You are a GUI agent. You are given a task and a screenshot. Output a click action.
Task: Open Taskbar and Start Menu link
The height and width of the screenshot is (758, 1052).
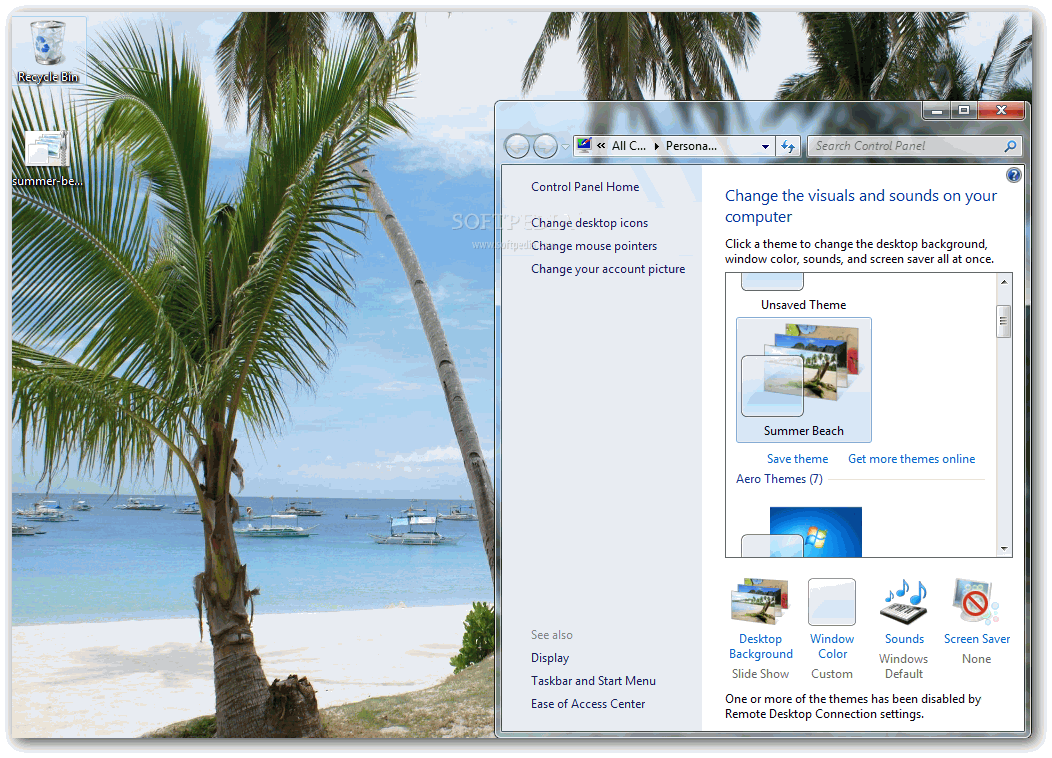click(x=593, y=681)
